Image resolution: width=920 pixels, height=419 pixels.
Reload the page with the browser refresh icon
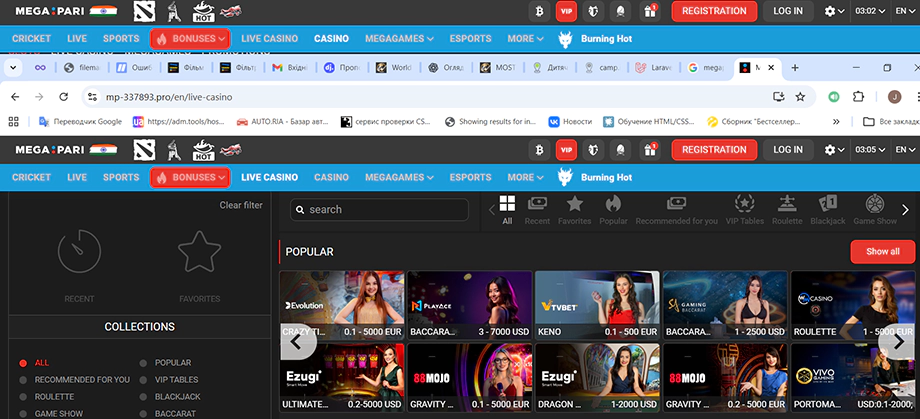62,97
